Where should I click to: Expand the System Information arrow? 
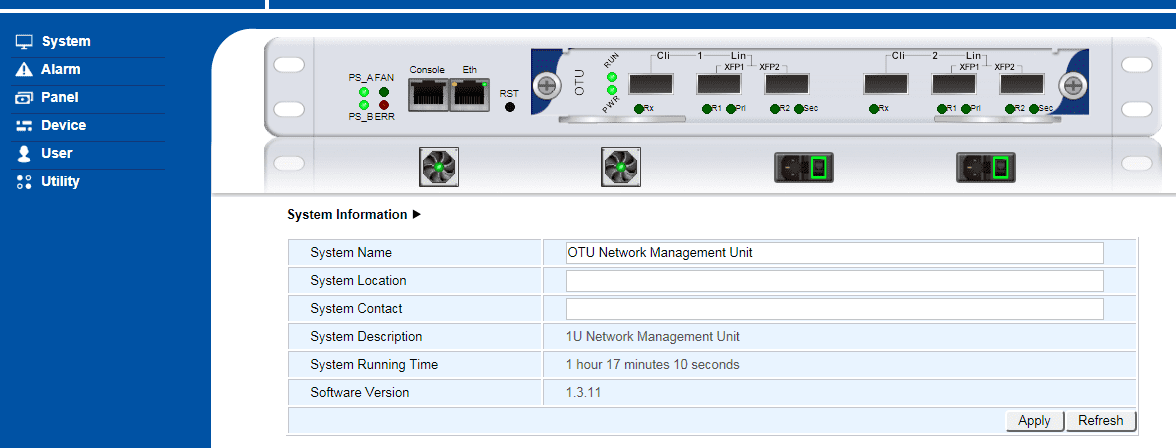click(x=417, y=215)
